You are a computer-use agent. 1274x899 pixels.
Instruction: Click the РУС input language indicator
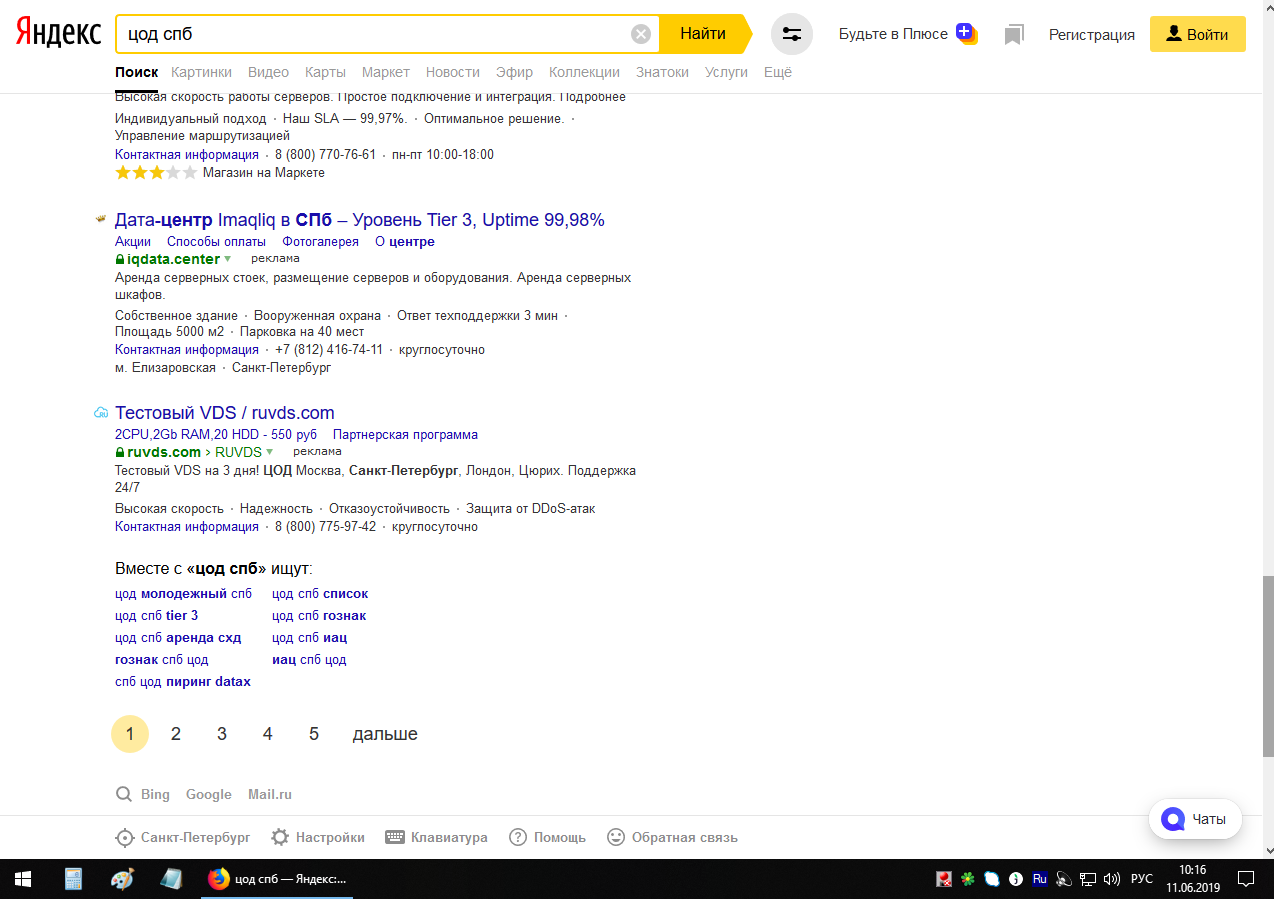pyautogui.click(x=1141, y=880)
